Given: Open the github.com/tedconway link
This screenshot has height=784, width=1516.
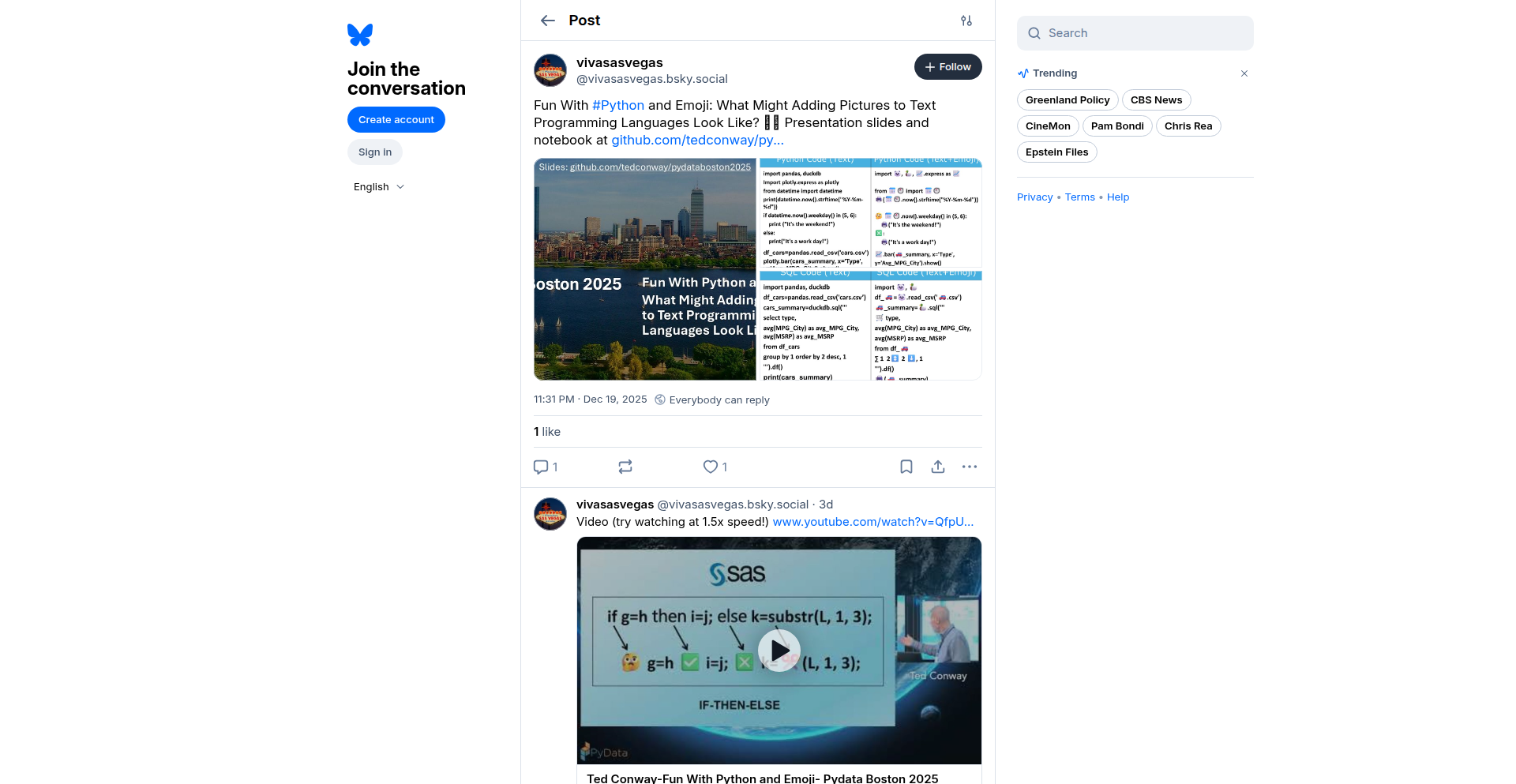Looking at the screenshot, I should (x=698, y=141).
